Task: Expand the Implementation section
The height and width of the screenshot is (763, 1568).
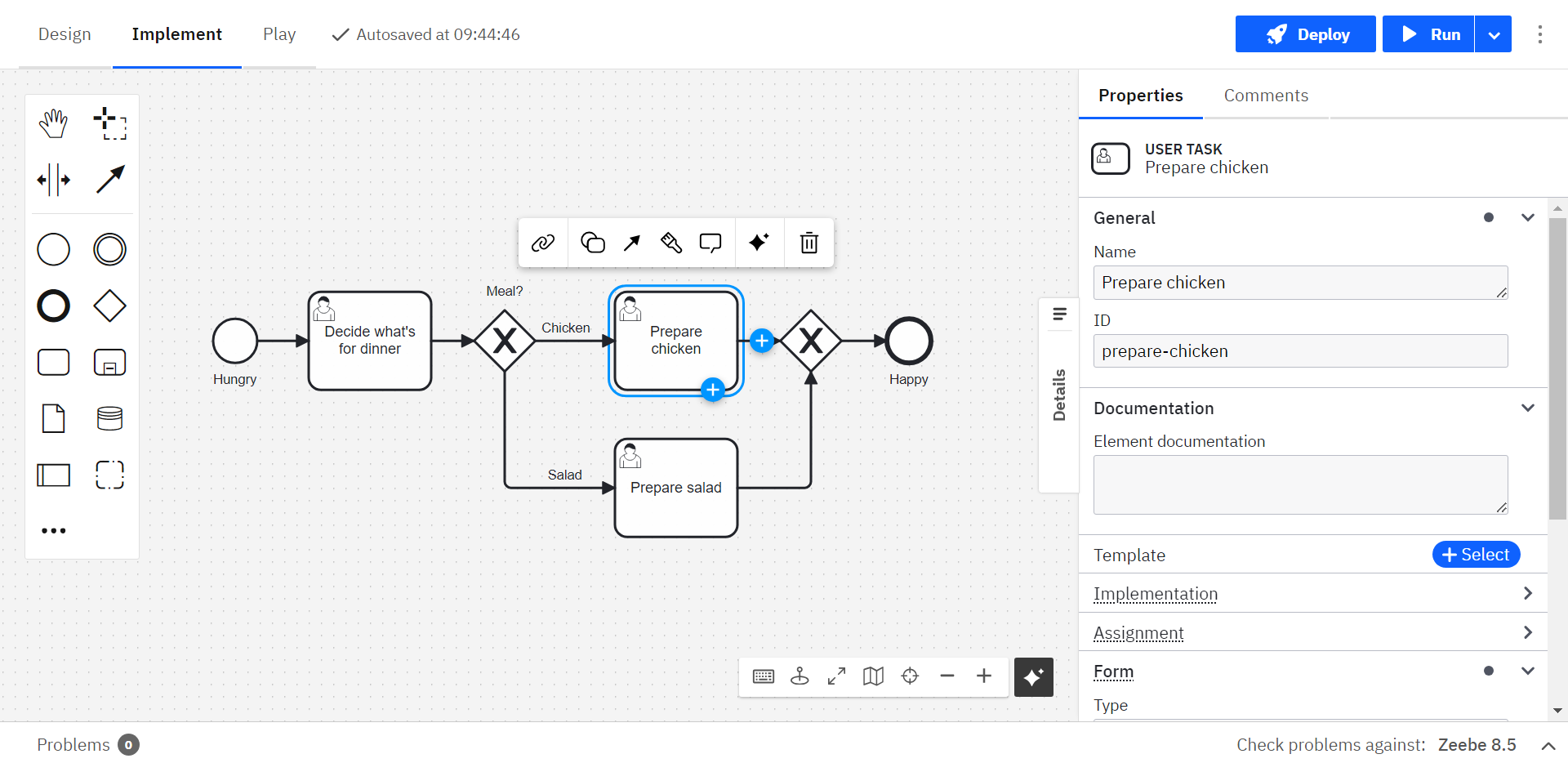Action: pyautogui.click(x=1527, y=593)
